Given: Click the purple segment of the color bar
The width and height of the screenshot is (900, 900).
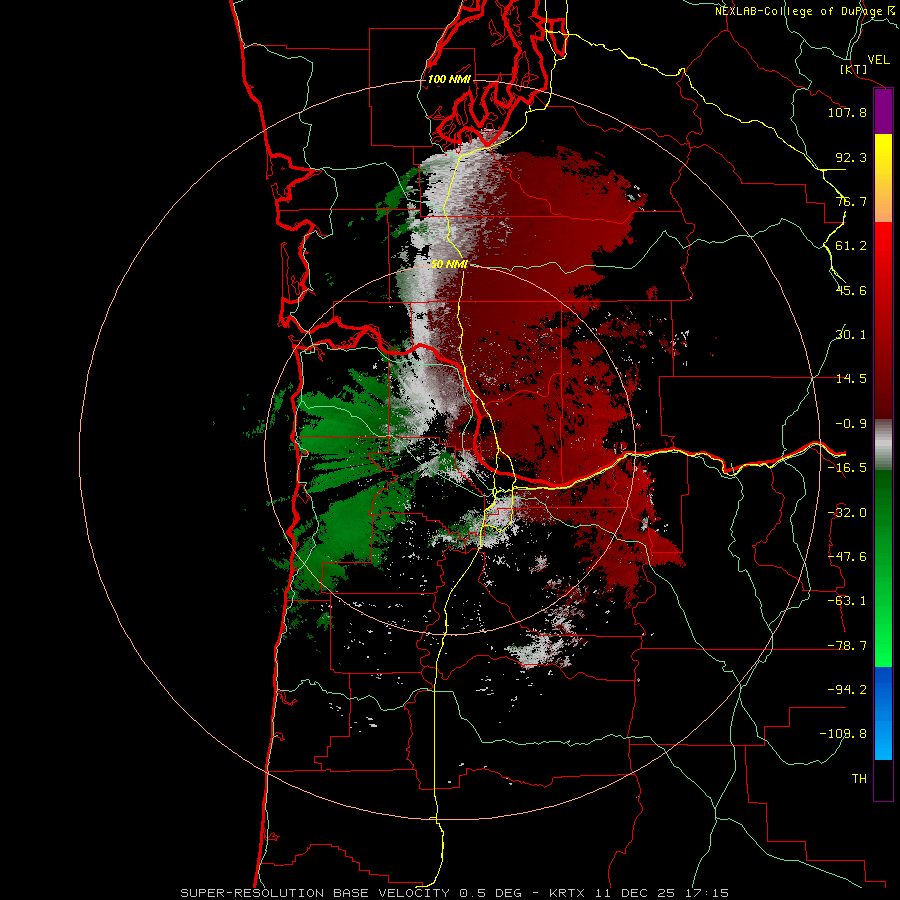Looking at the screenshot, I should coord(883,112).
